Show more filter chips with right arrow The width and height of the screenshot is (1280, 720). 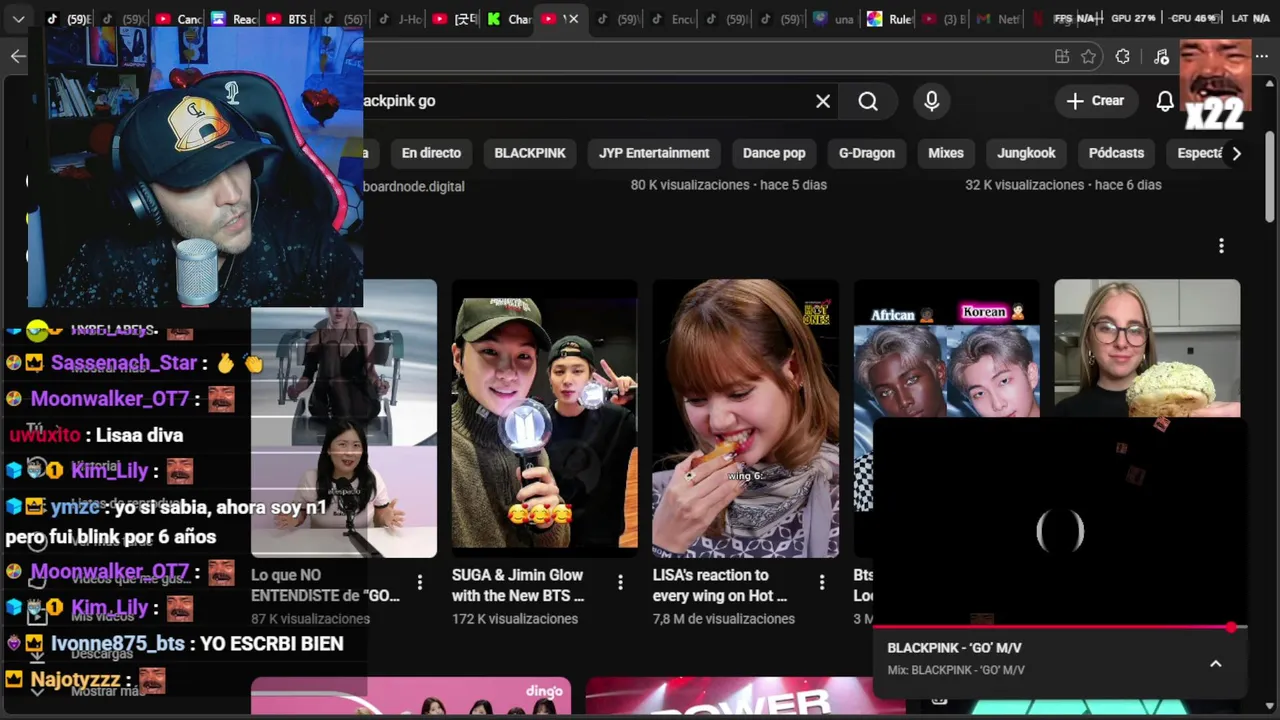(x=1236, y=153)
